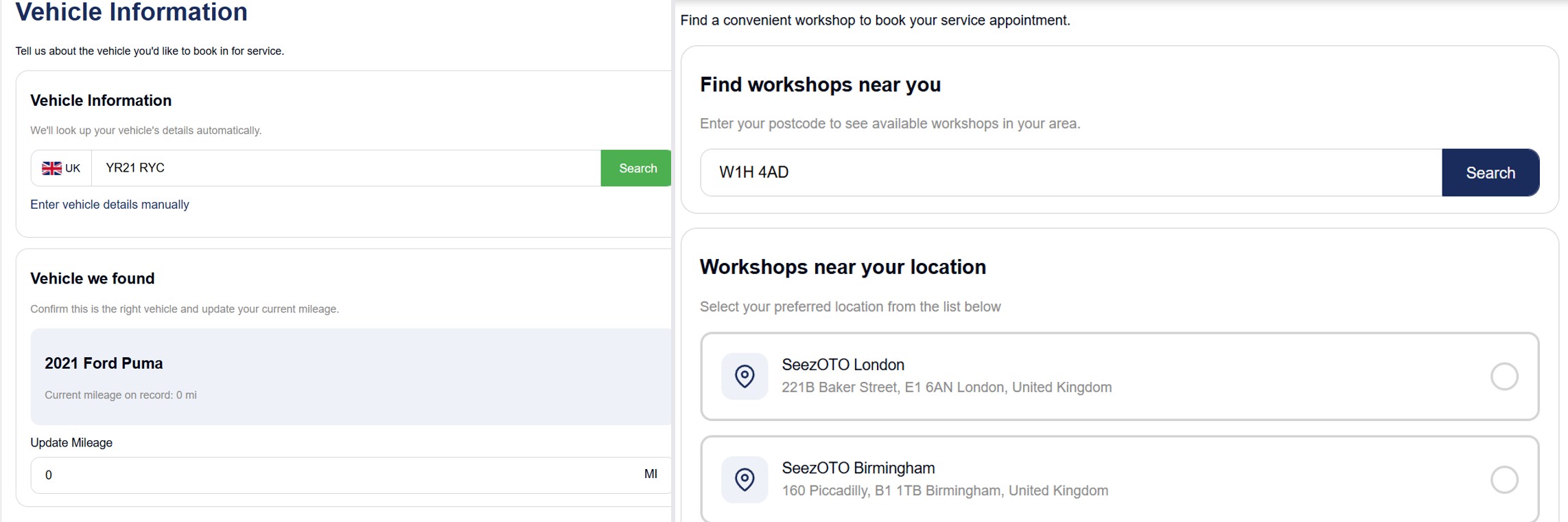Click the 2021 Ford Puma vehicle title

coord(104,363)
